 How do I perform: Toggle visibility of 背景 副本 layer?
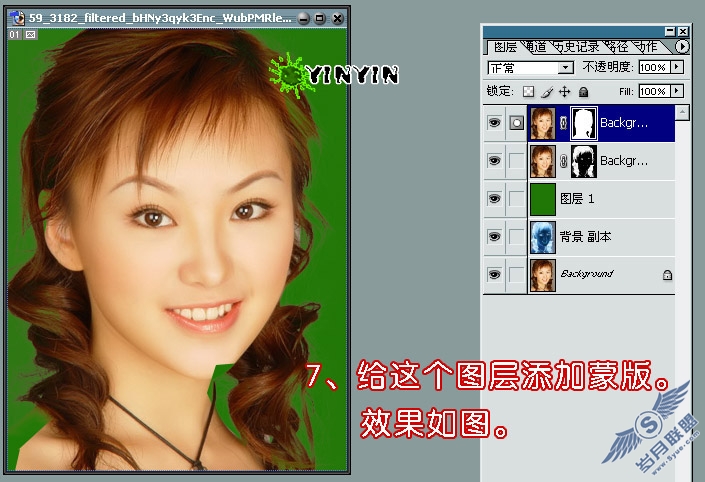[495, 236]
